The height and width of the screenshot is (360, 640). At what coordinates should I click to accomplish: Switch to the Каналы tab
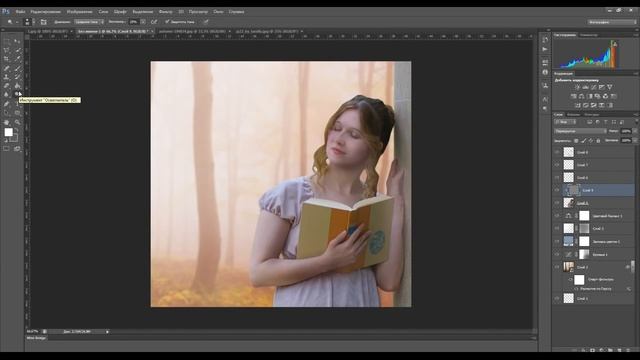[x=573, y=115]
